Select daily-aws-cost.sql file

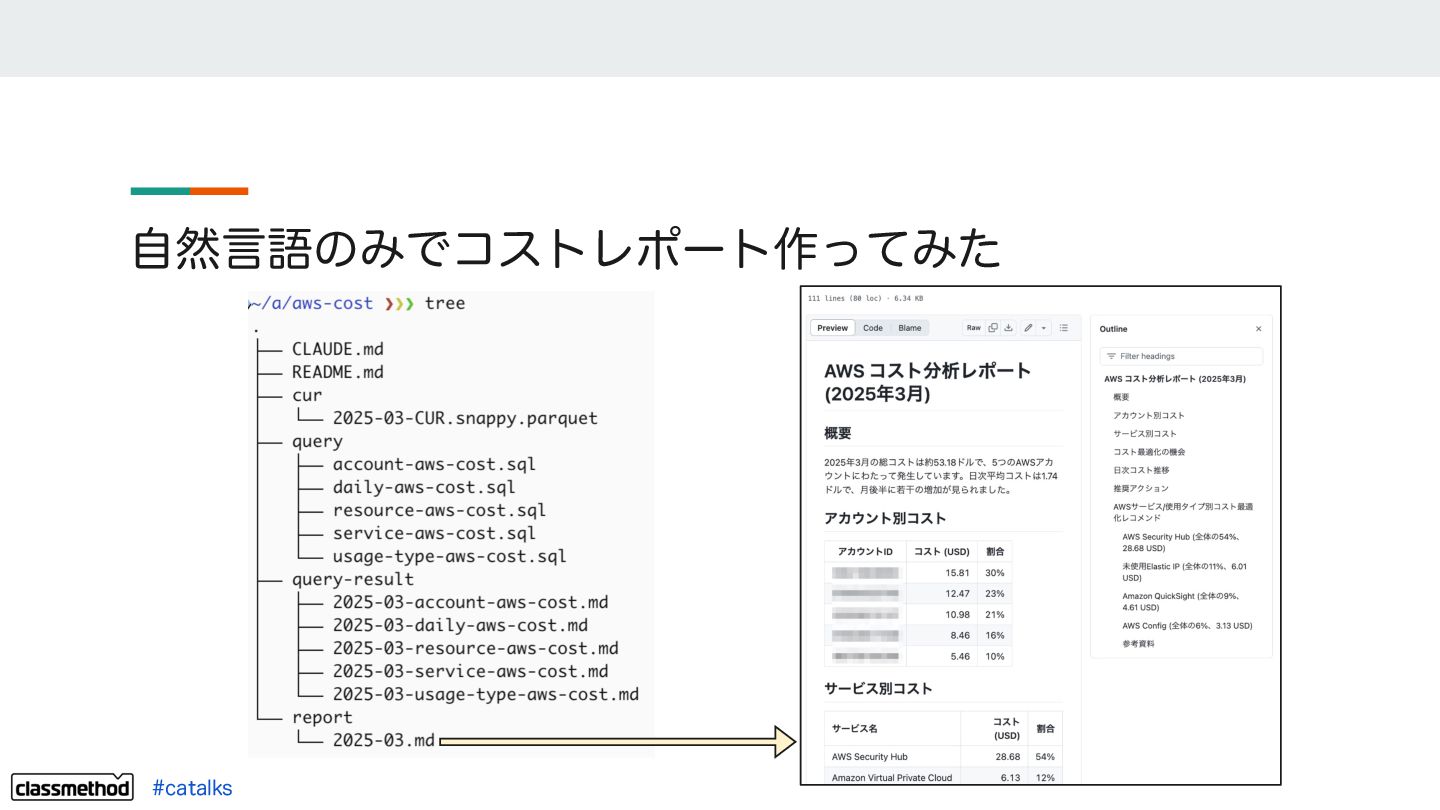[424, 487]
